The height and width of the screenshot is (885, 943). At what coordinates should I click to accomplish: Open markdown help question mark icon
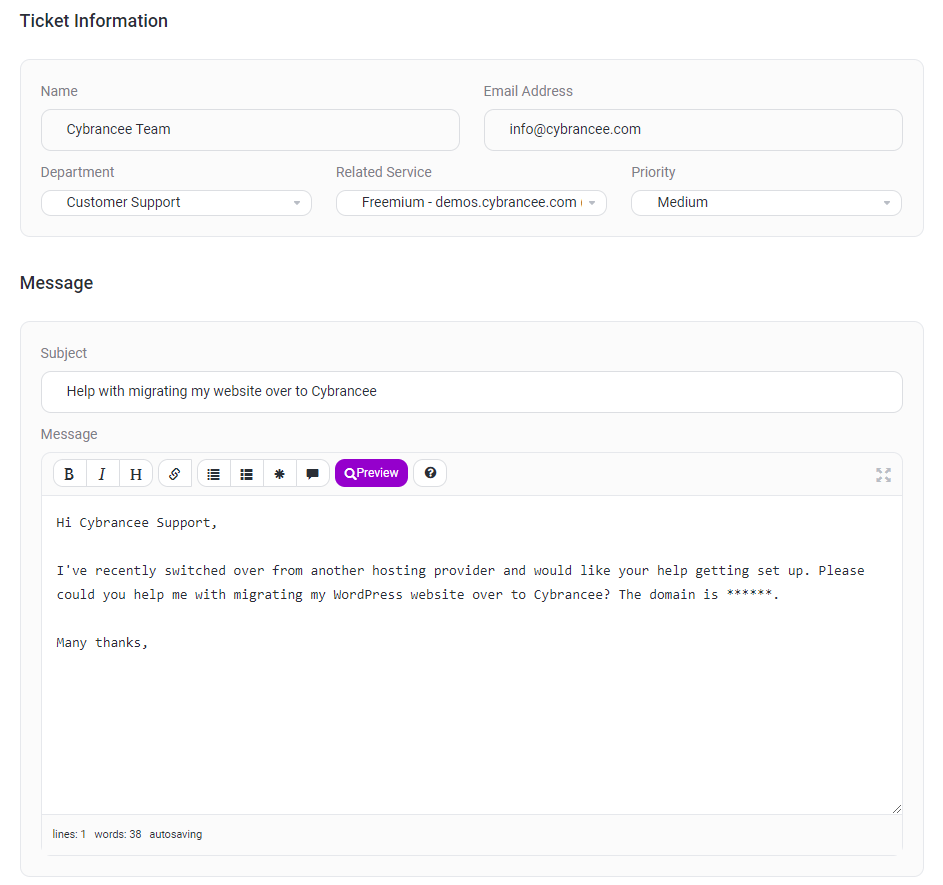pyautogui.click(x=430, y=473)
